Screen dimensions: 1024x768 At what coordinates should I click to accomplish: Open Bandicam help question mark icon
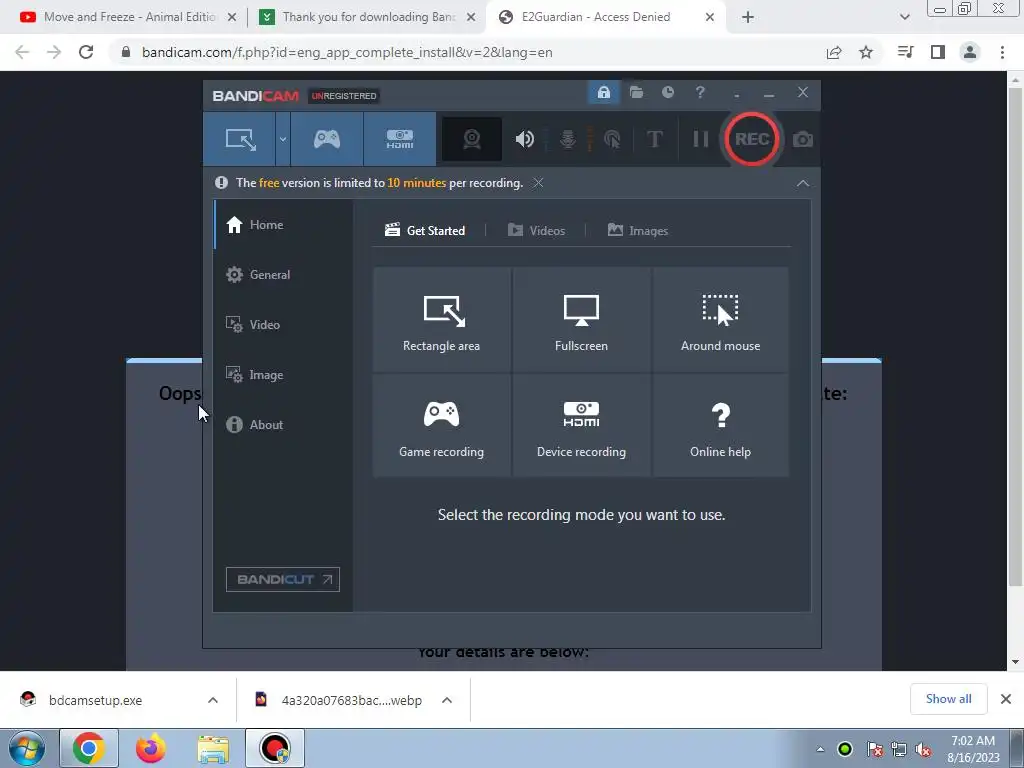click(700, 93)
